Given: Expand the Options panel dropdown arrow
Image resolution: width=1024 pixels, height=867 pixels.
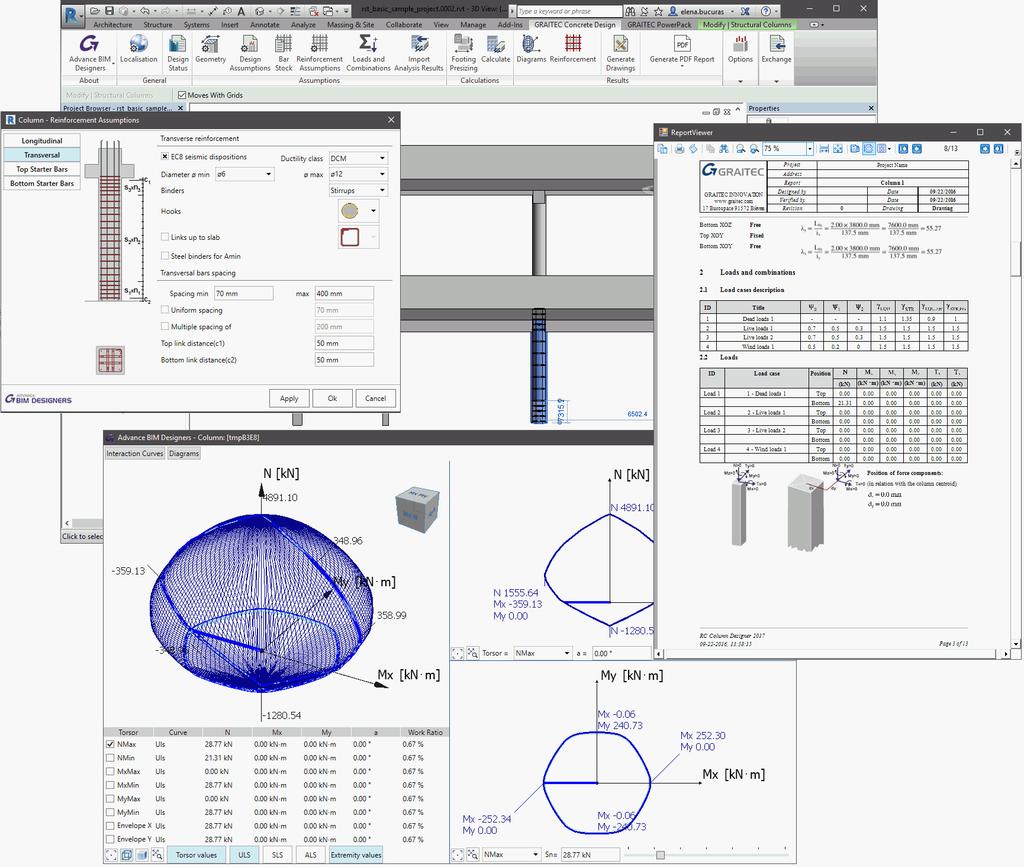Looking at the screenshot, I should tap(740, 82).
